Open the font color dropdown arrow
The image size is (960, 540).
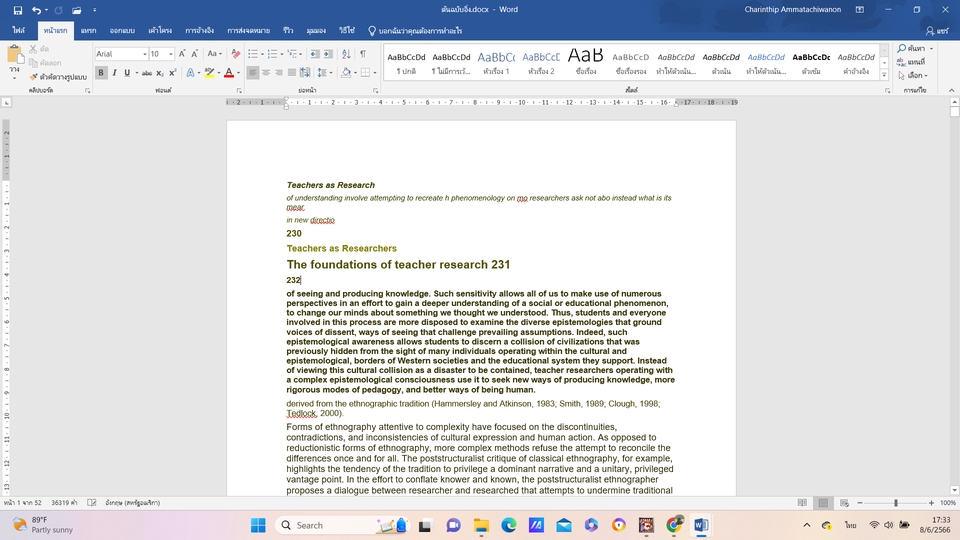(237, 73)
